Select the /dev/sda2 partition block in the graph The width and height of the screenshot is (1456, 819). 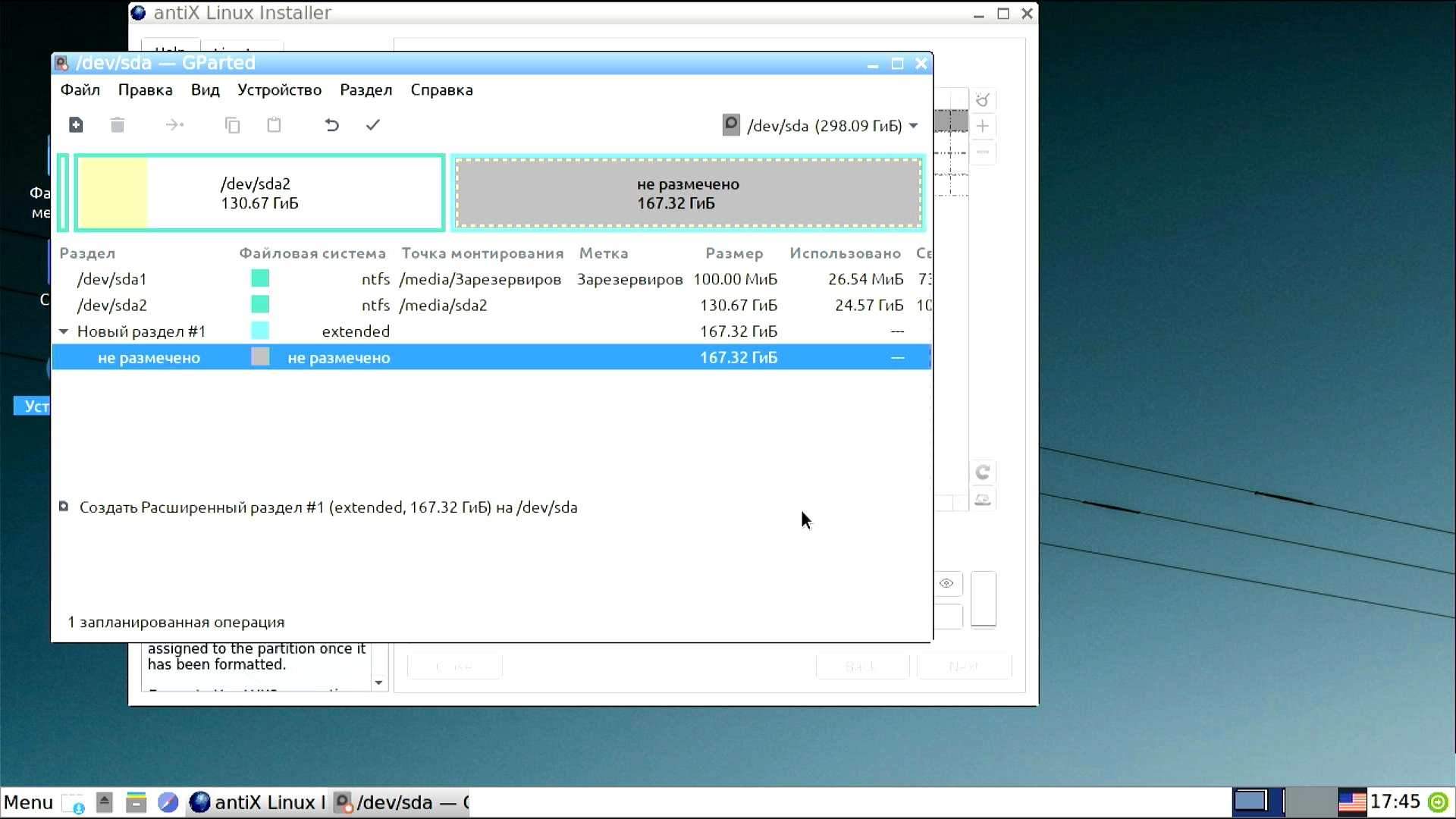pyautogui.click(x=259, y=193)
